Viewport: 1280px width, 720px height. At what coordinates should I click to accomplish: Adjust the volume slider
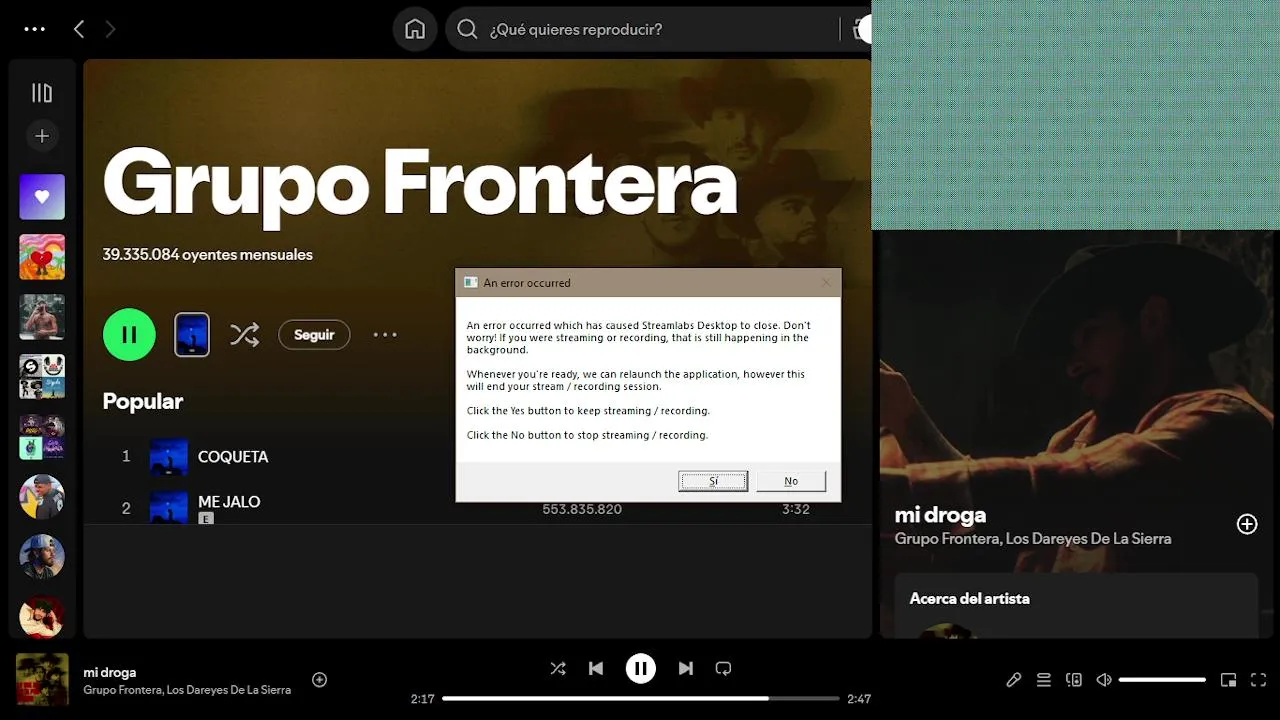1162,680
